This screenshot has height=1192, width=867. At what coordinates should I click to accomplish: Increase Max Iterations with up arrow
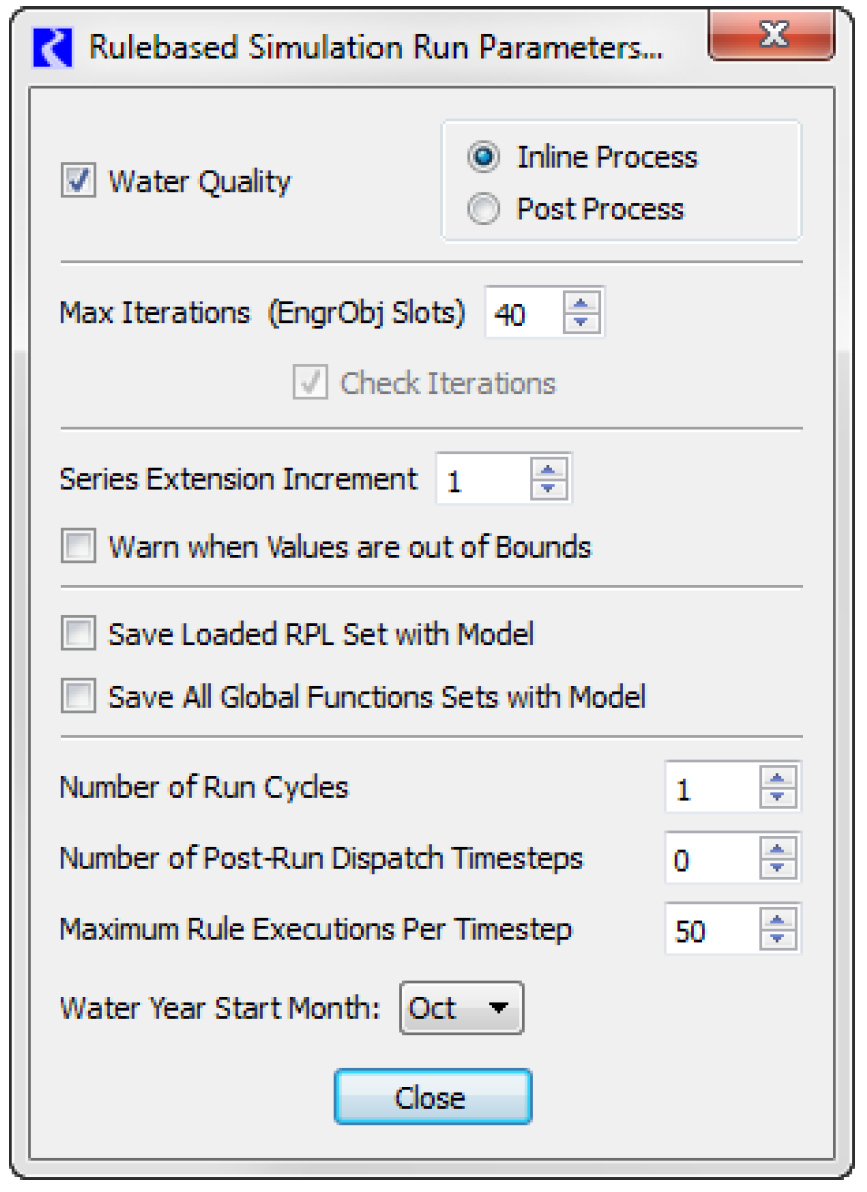[x=581, y=303]
